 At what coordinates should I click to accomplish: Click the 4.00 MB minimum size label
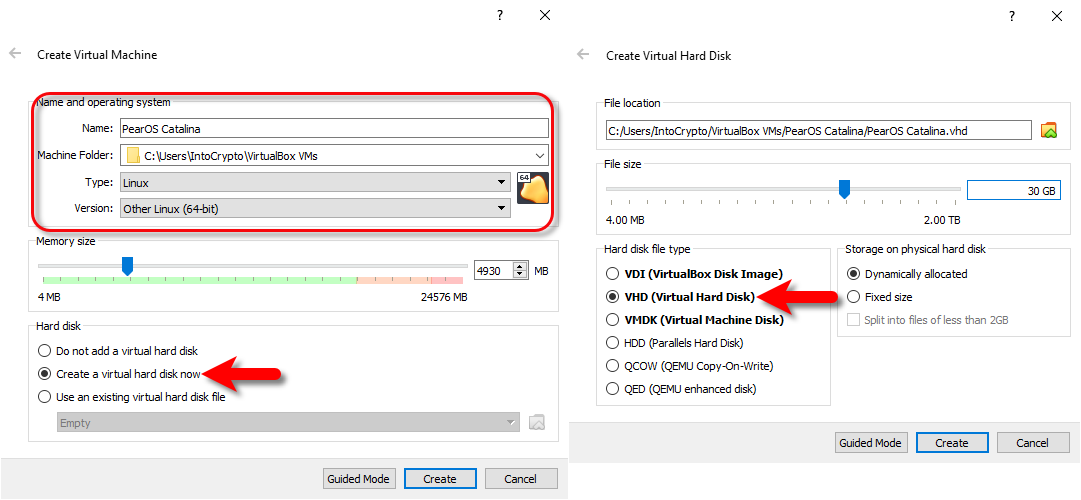point(625,220)
